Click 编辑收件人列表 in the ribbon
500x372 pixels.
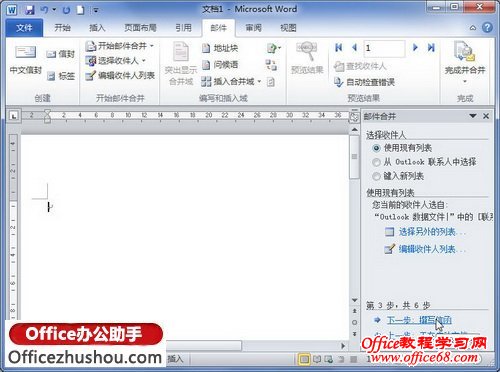click(120, 76)
